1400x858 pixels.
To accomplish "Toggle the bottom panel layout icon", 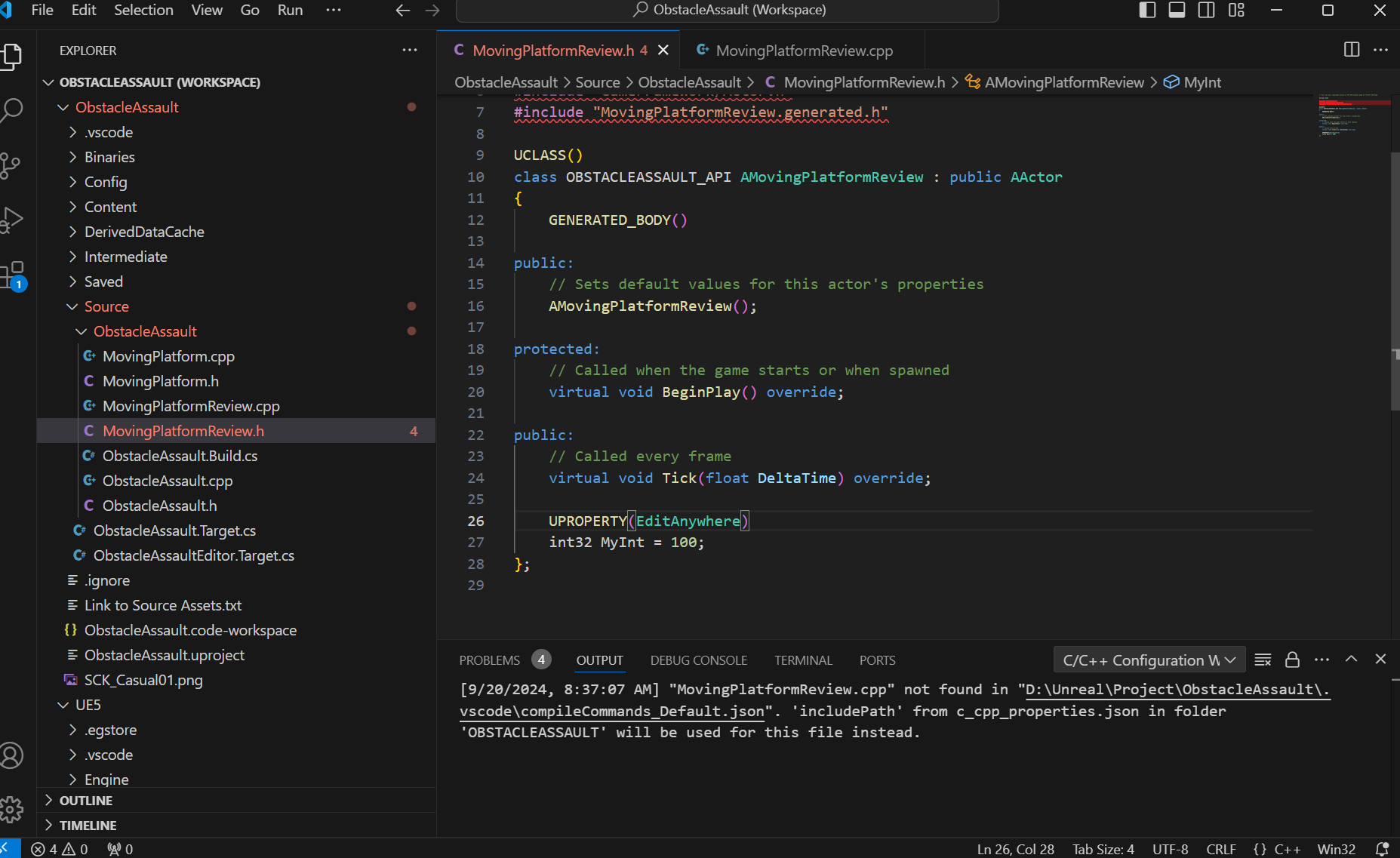I will point(1177,10).
